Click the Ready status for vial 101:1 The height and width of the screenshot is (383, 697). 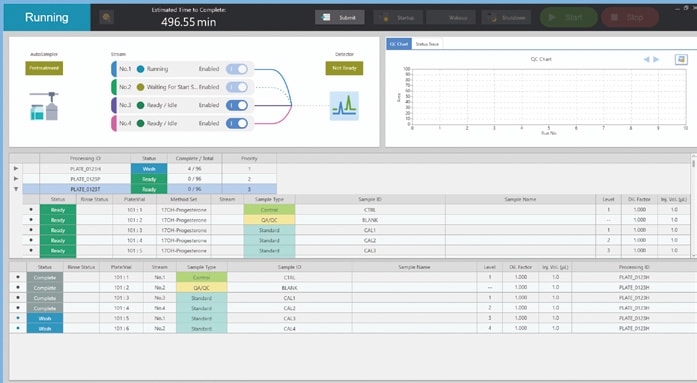pos(58,210)
